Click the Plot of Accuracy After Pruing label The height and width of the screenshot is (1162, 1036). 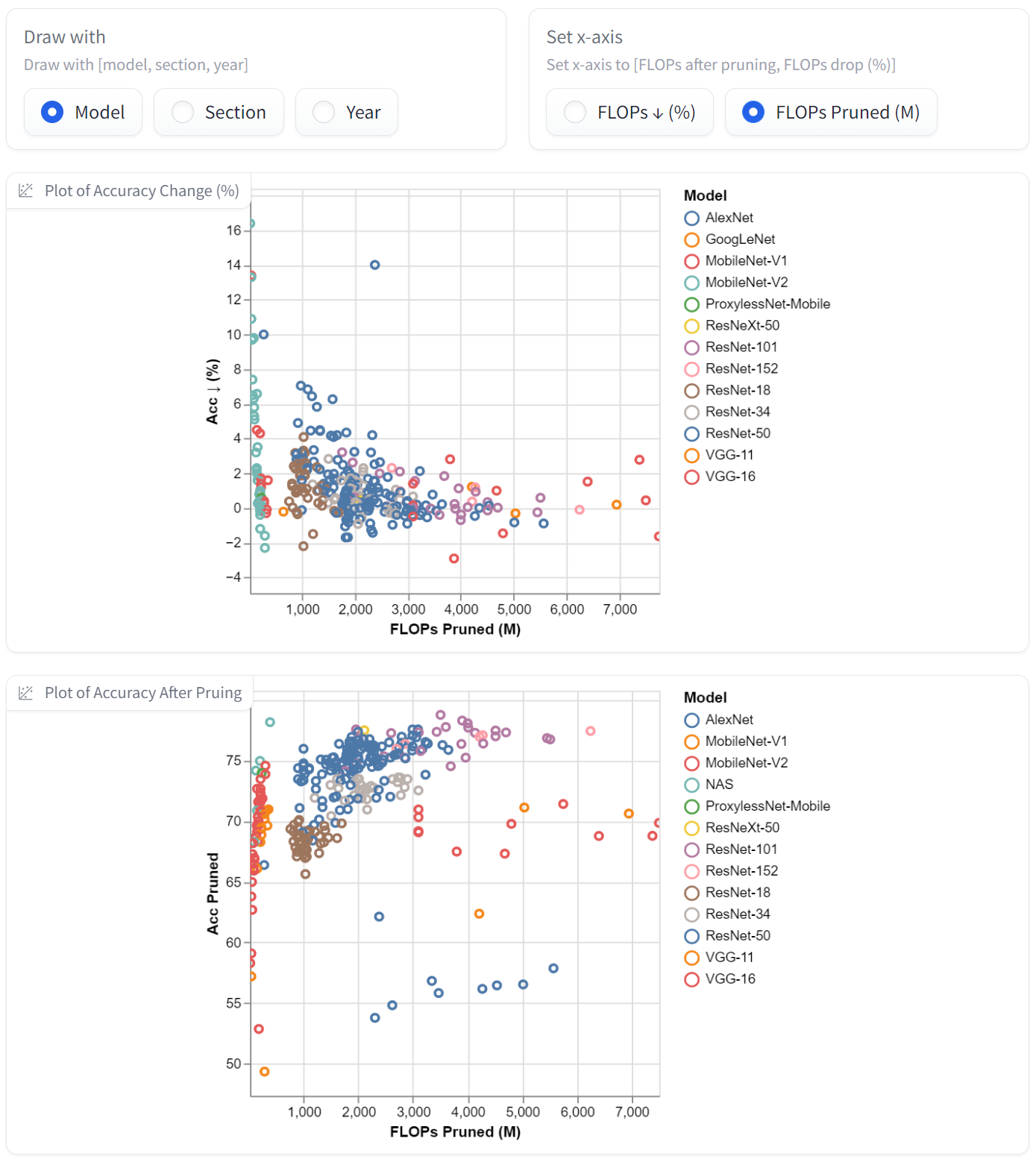(143, 693)
